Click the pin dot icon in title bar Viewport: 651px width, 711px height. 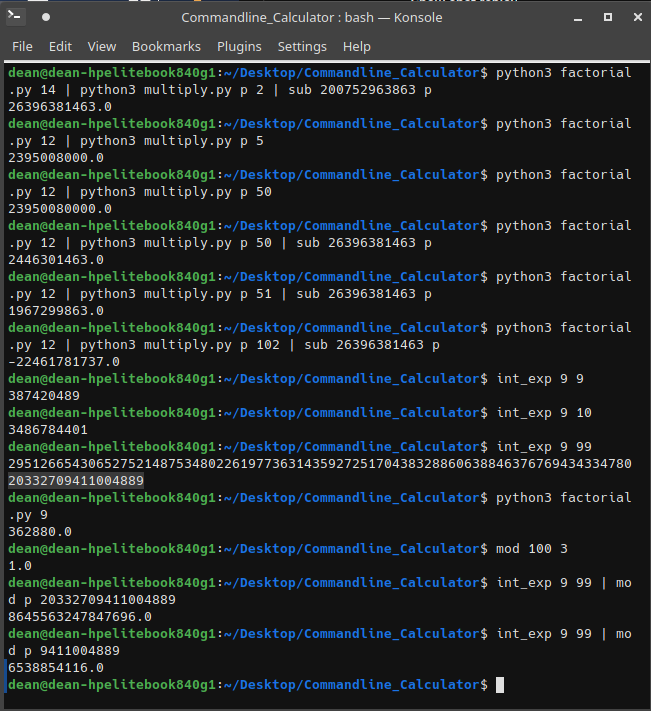coord(46,17)
